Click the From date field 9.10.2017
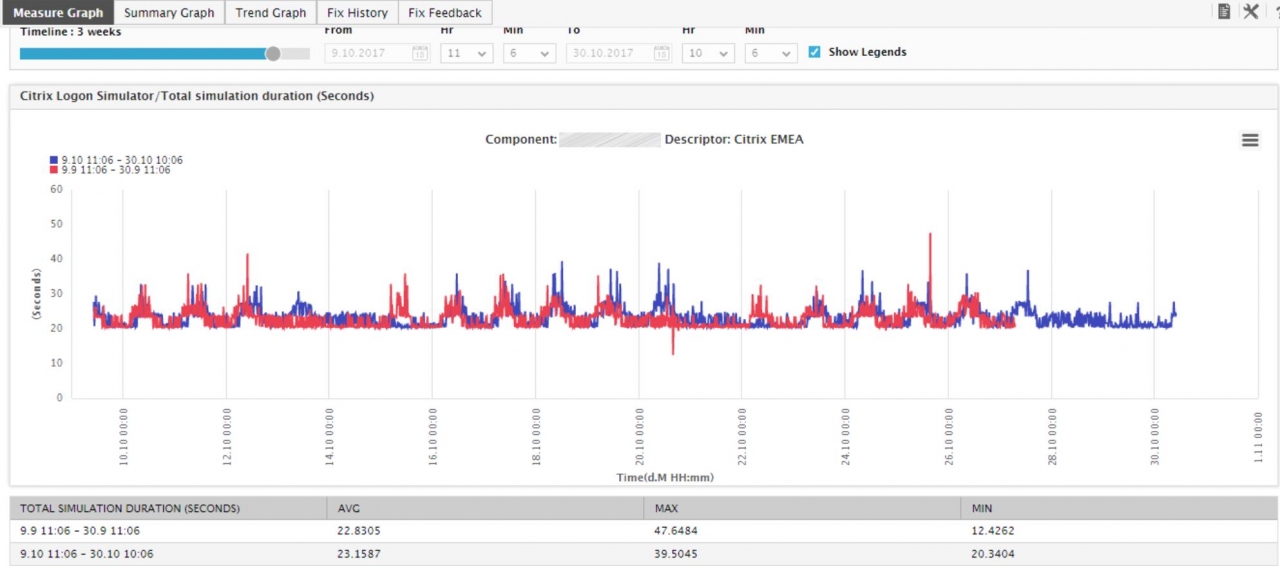The image size is (1280, 566). (x=378, y=53)
